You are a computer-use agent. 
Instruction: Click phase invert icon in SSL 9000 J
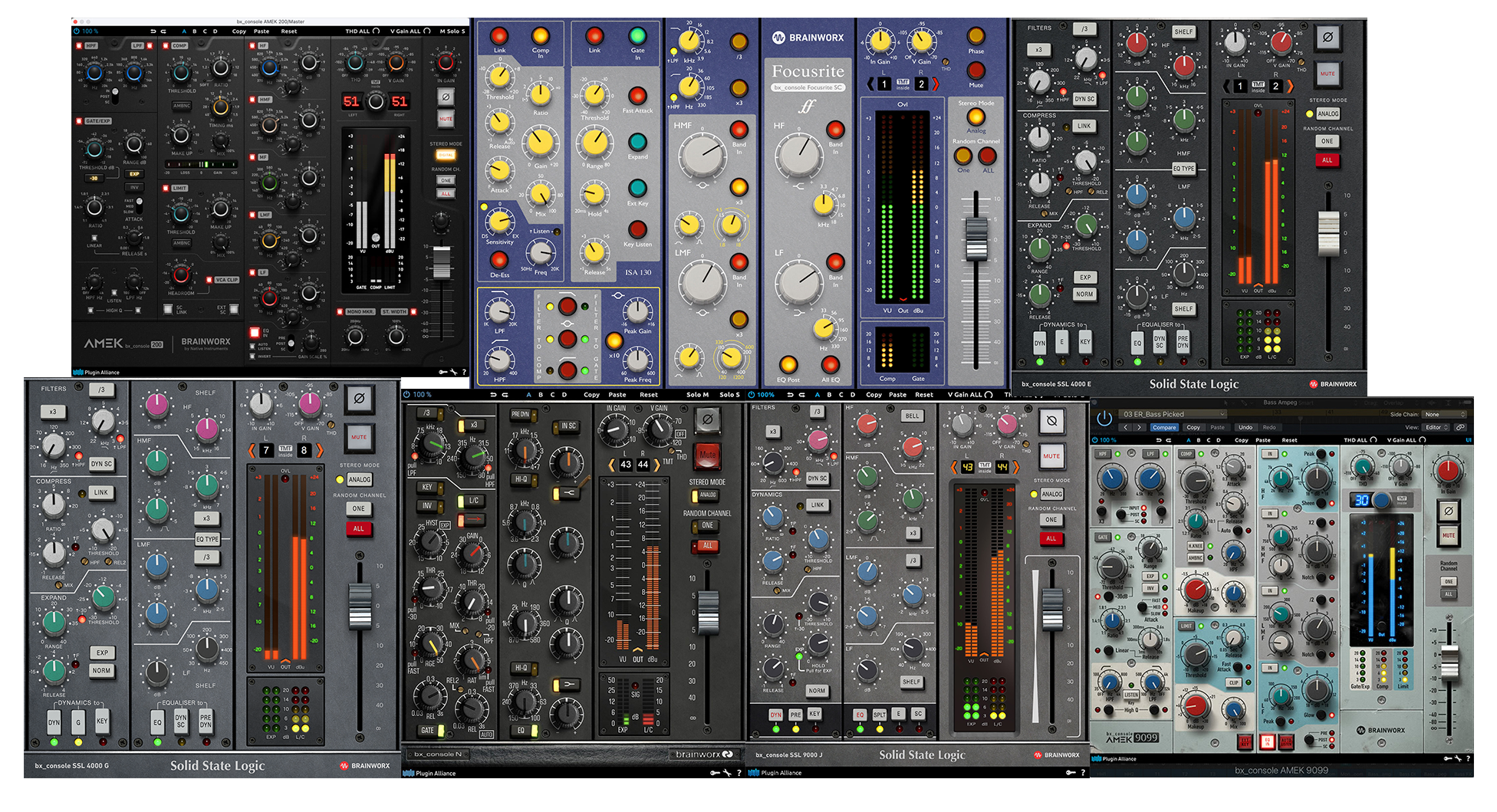[1051, 420]
